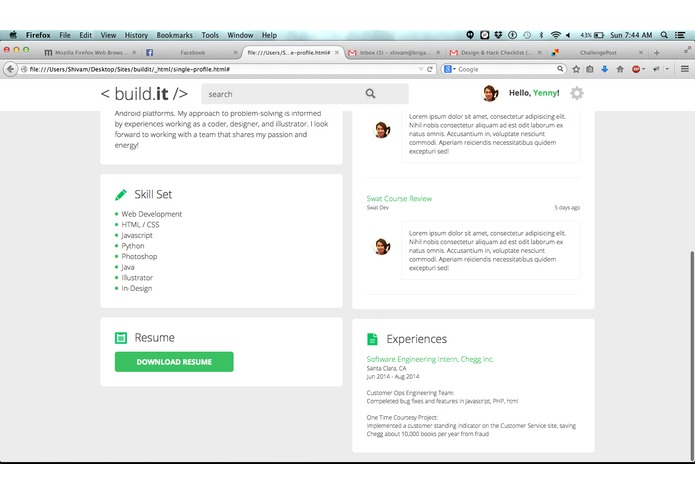Screen dimensions: 695x494
Task: Open the Adblock Plus dropdown arrow
Action: tap(644, 69)
